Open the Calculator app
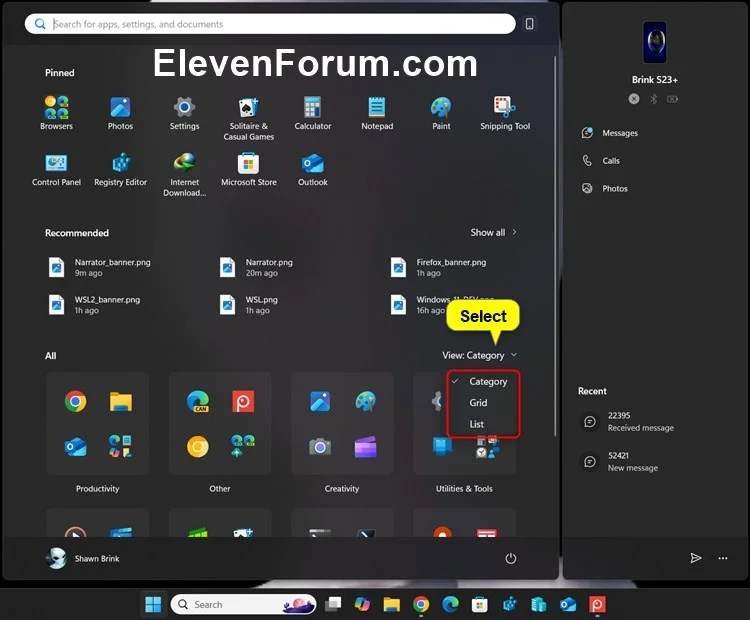Viewport: 750px width, 620px height. tap(312, 113)
